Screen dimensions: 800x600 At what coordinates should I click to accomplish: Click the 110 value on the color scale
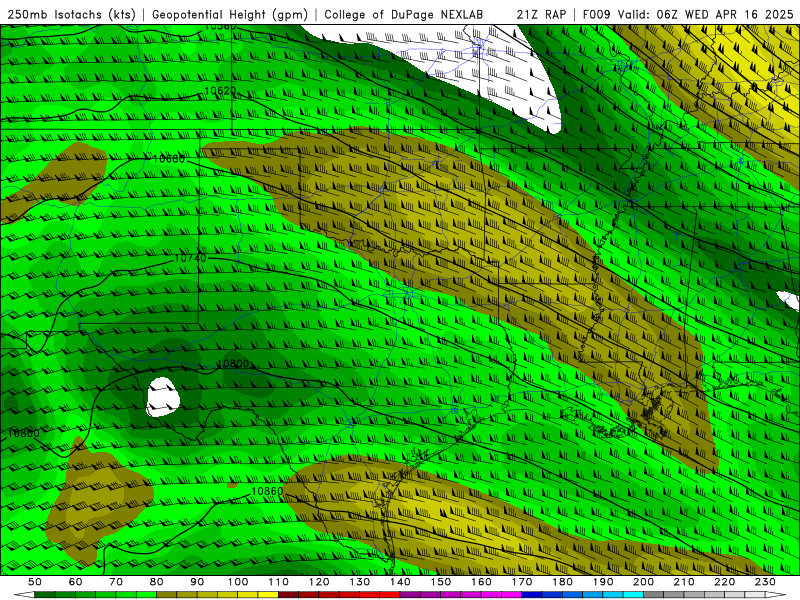[x=279, y=582]
